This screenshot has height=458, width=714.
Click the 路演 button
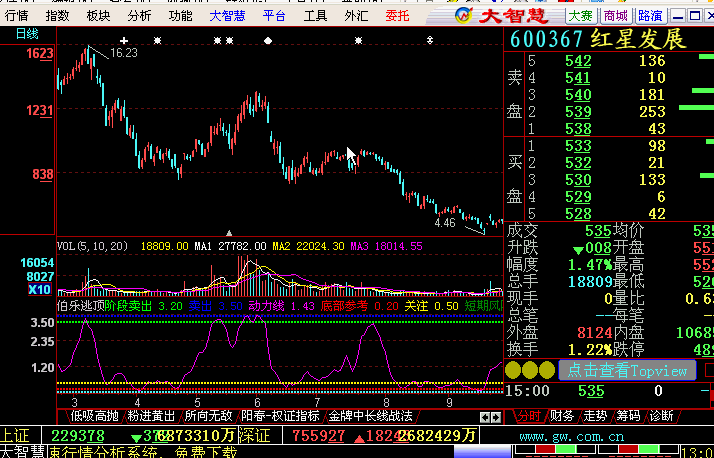point(650,16)
